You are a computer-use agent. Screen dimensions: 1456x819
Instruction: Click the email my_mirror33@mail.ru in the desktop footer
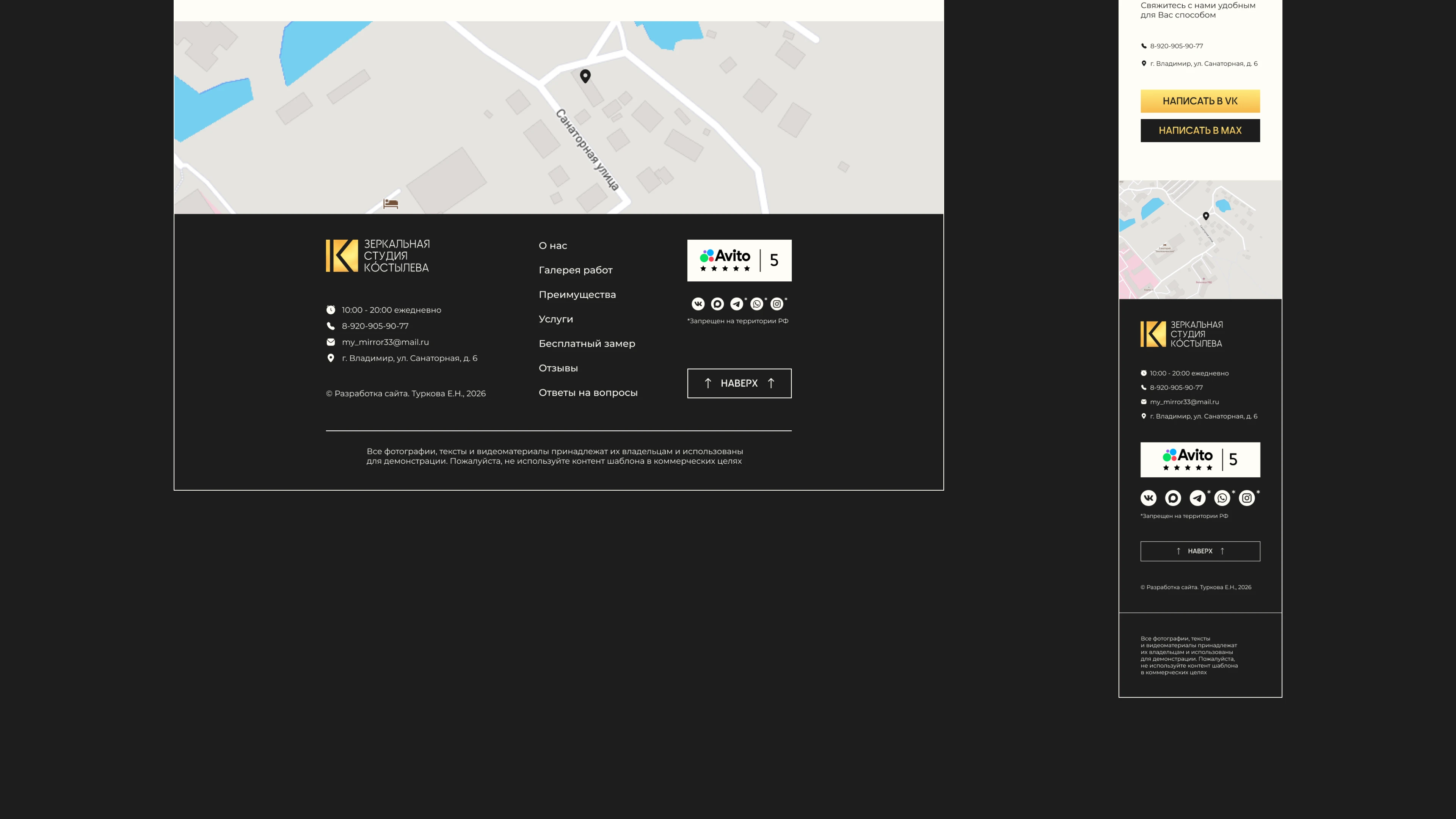point(386,342)
